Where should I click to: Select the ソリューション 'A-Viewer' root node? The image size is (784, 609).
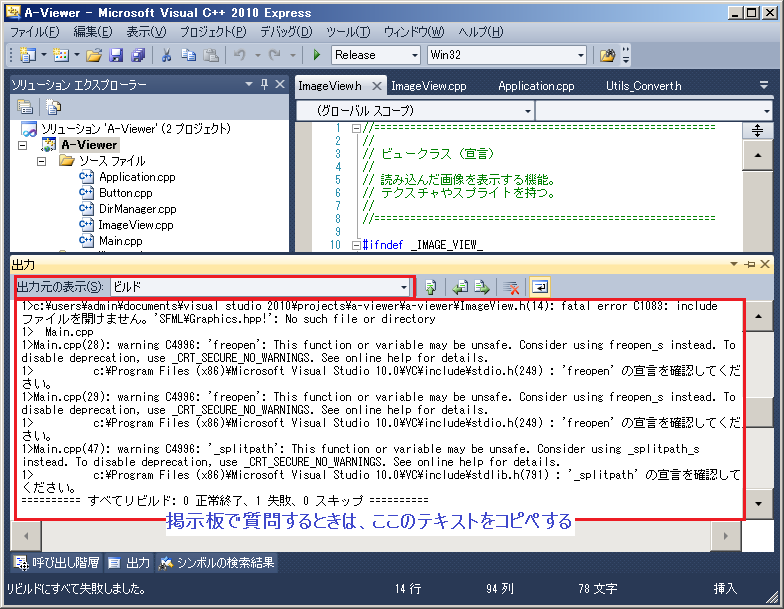tap(136, 129)
